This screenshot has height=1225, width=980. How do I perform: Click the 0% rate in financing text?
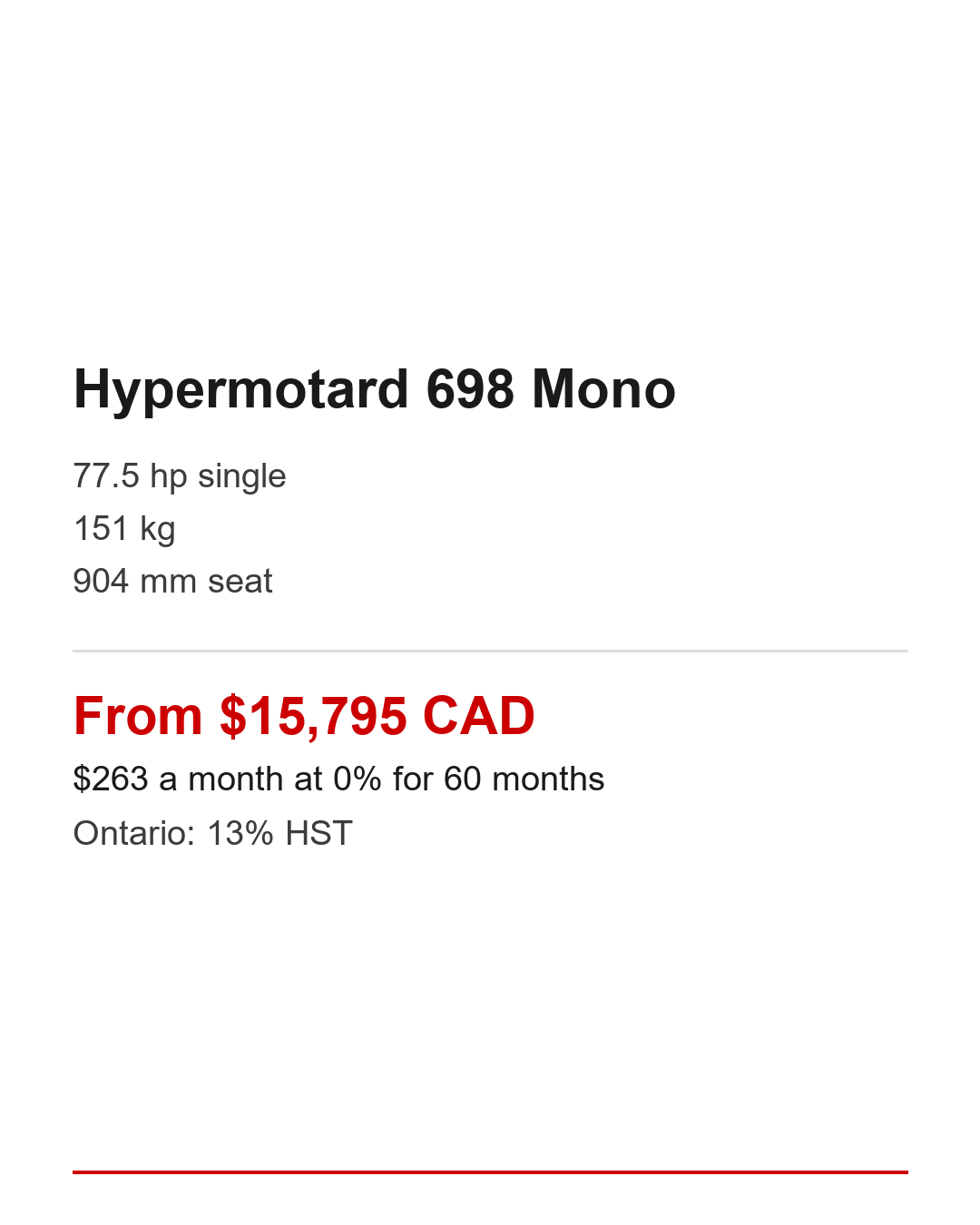coord(357,779)
